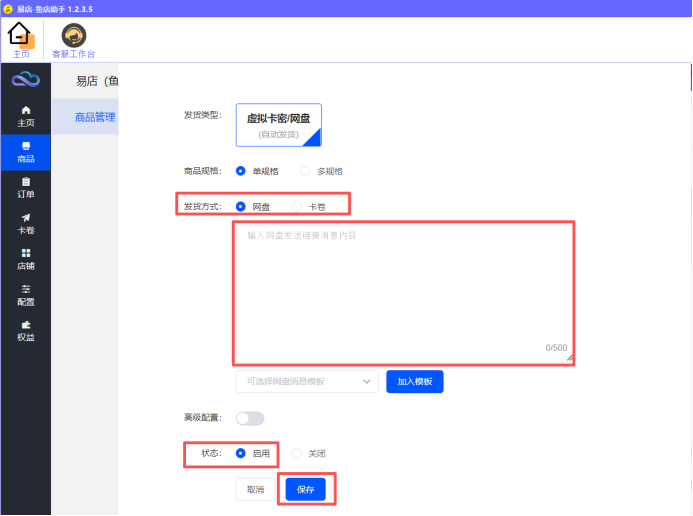Click the 0/500 character counter
The width and height of the screenshot is (693, 516).
(x=556, y=348)
